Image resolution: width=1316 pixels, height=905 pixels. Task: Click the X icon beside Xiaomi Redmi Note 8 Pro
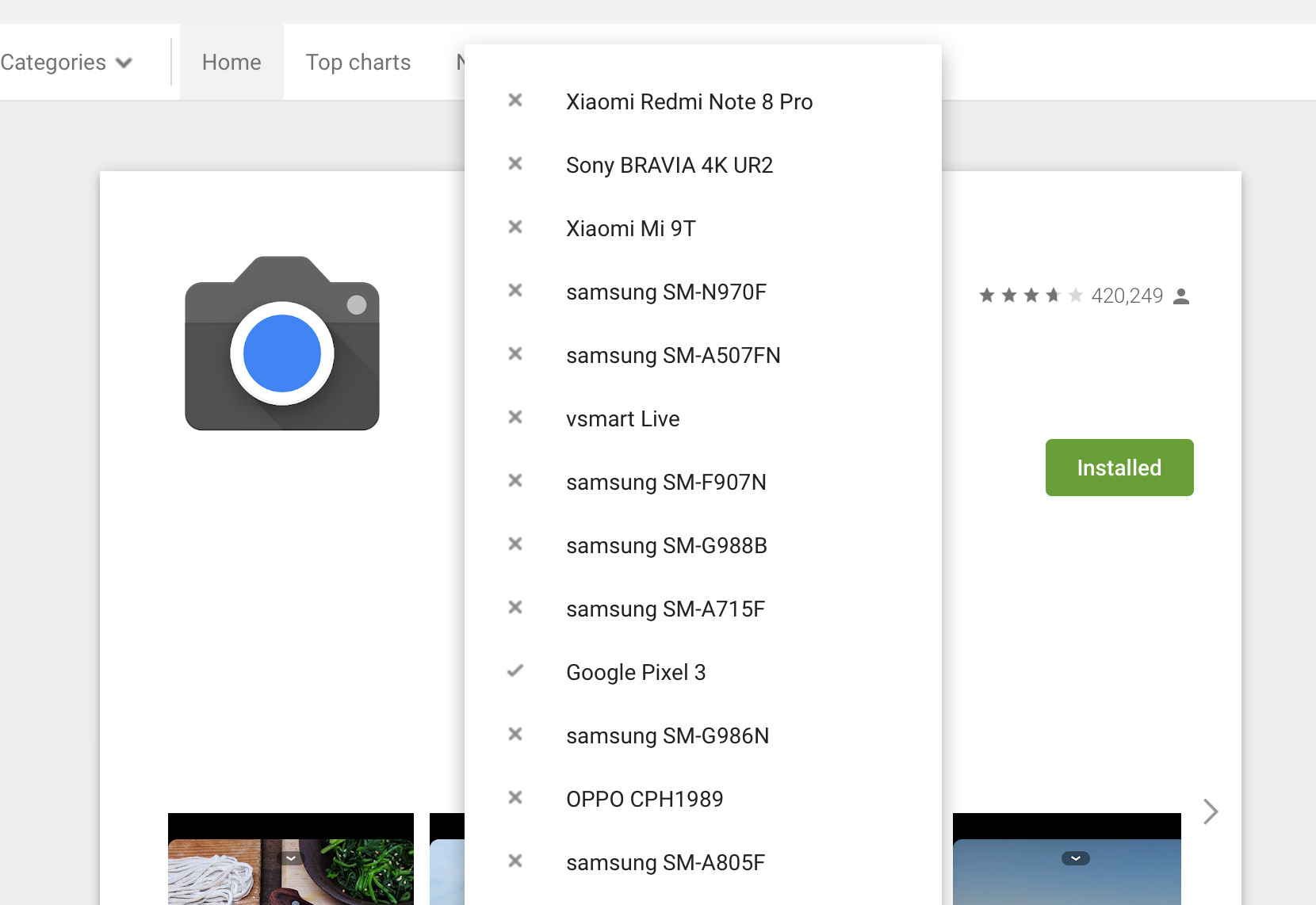515,100
